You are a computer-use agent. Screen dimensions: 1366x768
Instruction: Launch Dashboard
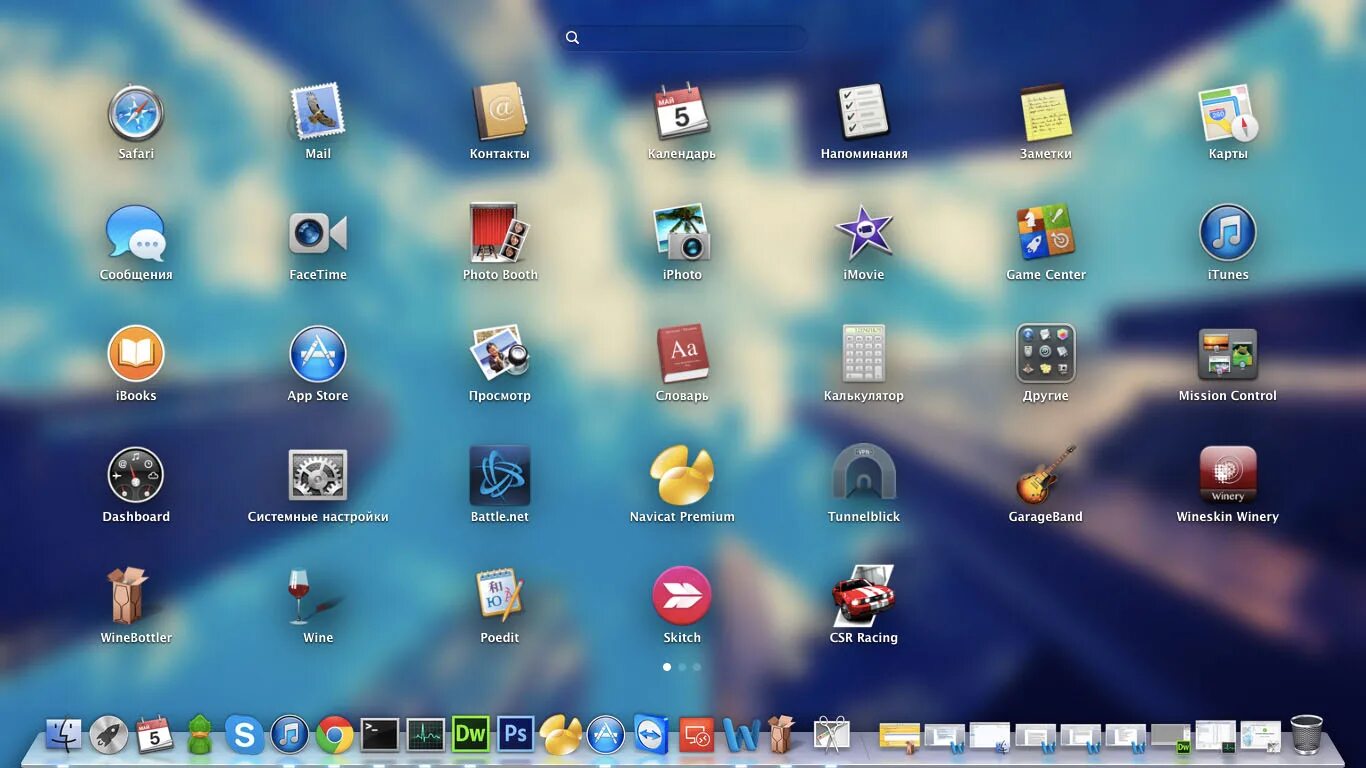136,476
